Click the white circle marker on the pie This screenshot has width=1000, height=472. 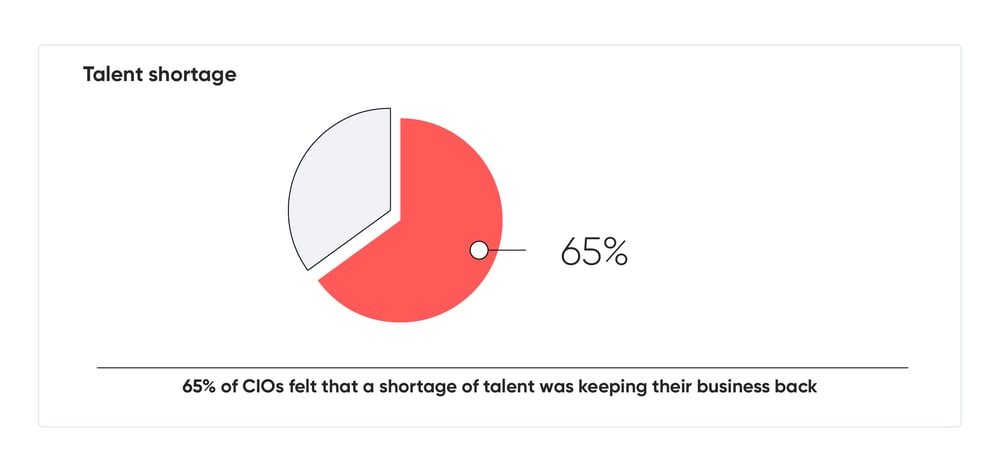479,250
